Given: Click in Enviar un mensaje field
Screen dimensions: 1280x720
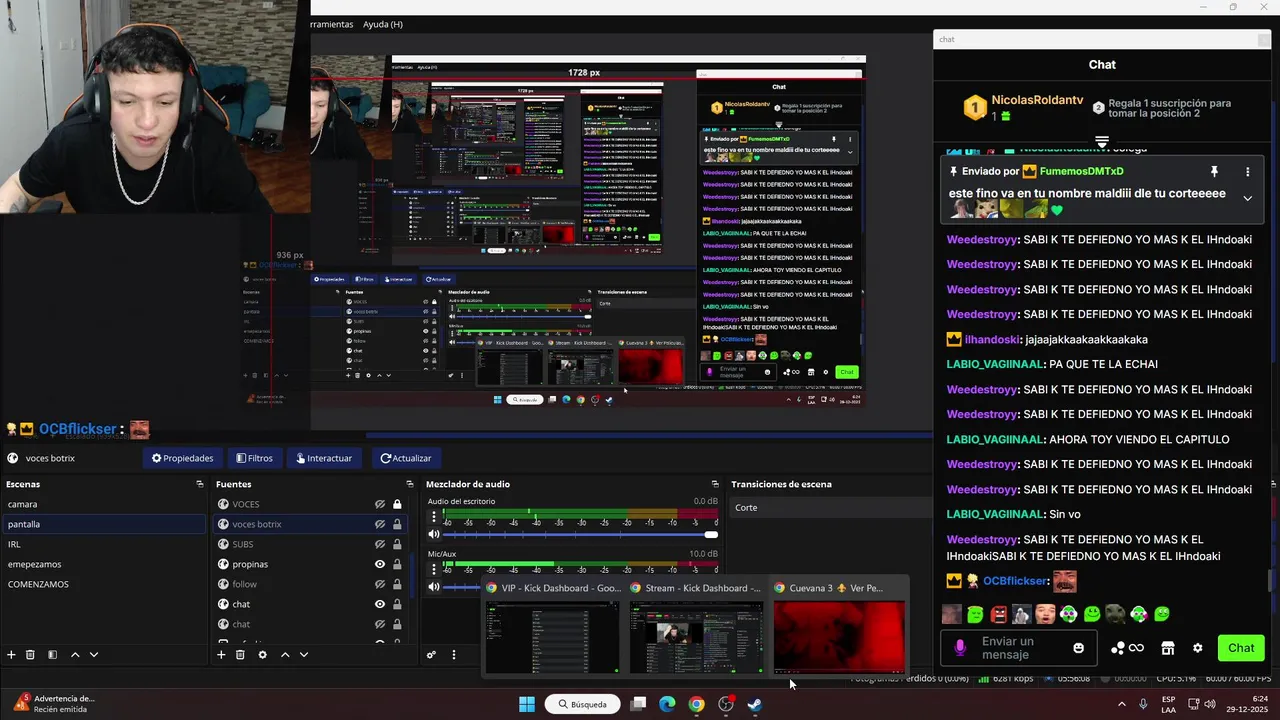Looking at the screenshot, I should 1018,648.
